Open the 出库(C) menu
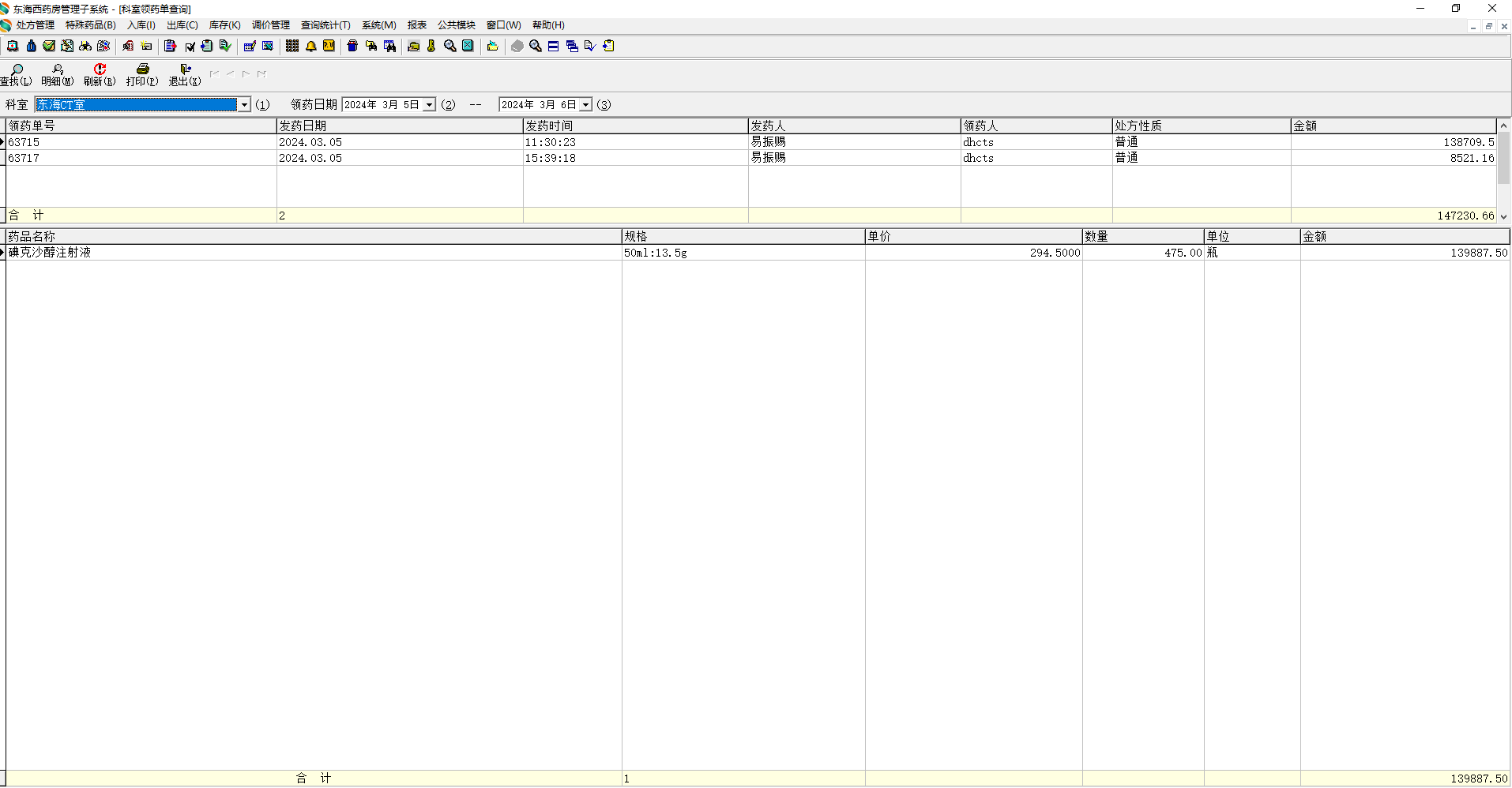 tap(182, 25)
